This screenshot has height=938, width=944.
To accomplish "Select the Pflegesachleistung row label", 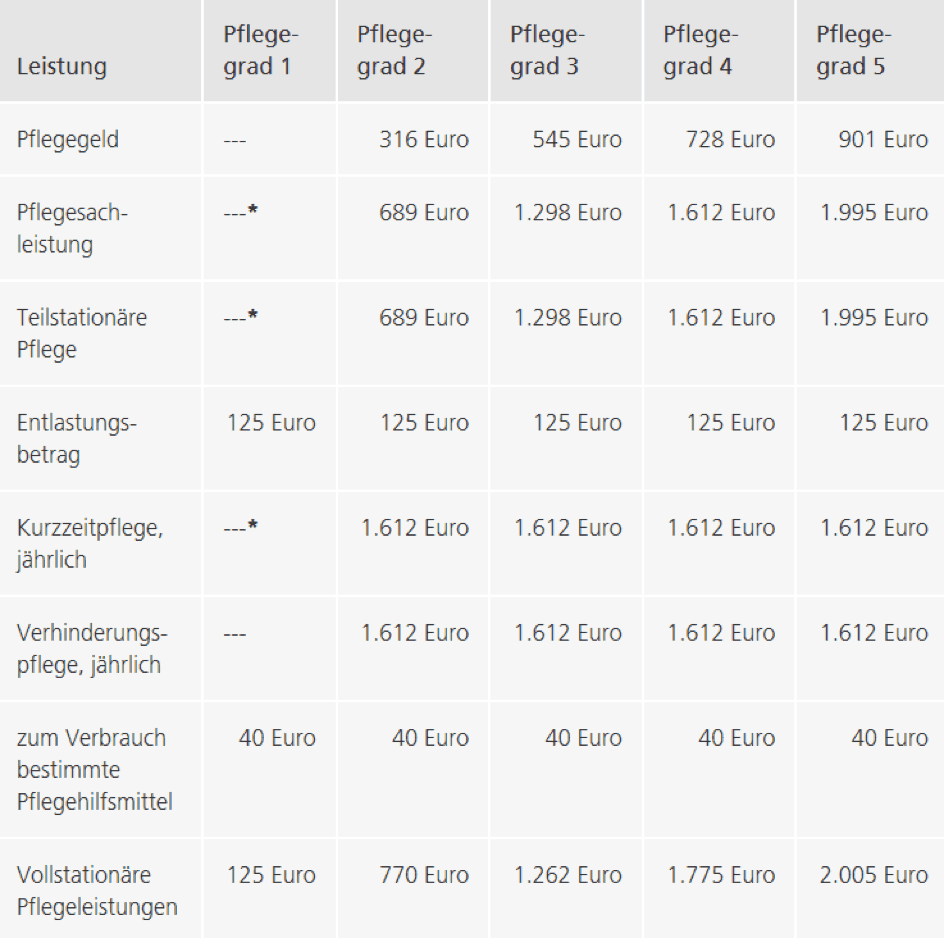I will click(73, 228).
